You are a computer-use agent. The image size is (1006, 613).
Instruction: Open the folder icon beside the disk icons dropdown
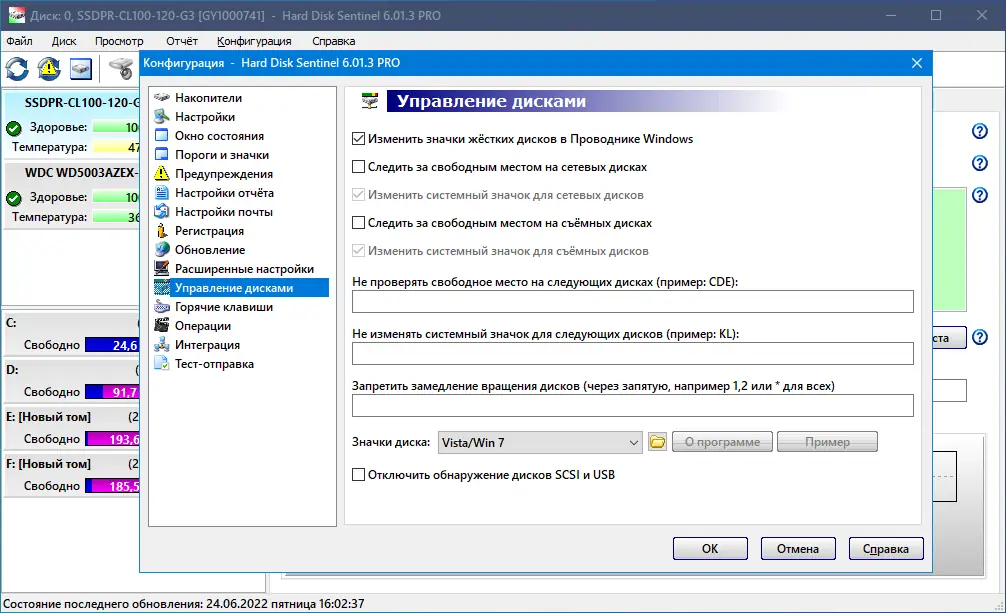(657, 441)
